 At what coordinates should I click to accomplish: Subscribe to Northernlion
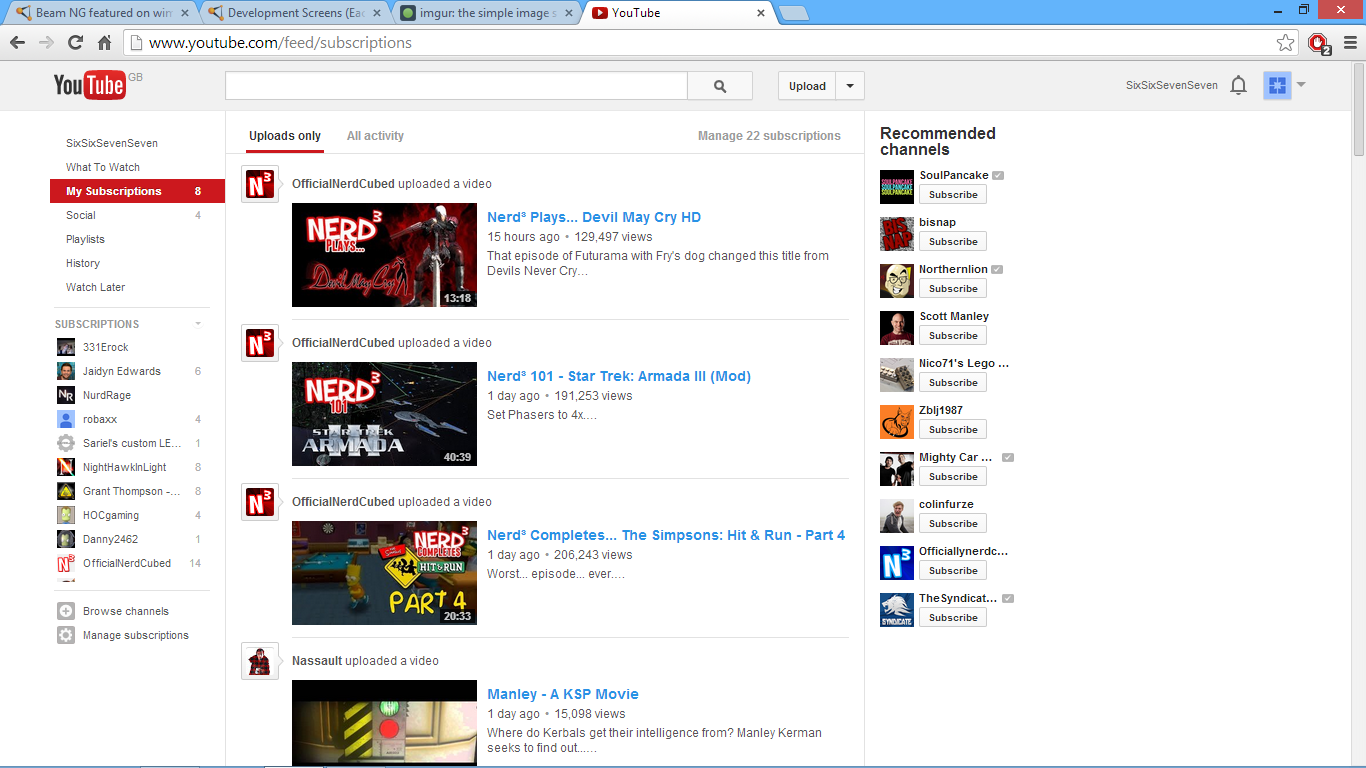(x=953, y=289)
